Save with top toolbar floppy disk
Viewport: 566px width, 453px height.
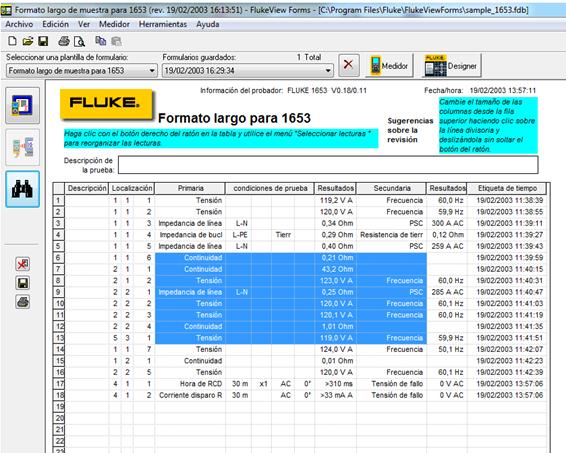pyautogui.click(x=43, y=41)
